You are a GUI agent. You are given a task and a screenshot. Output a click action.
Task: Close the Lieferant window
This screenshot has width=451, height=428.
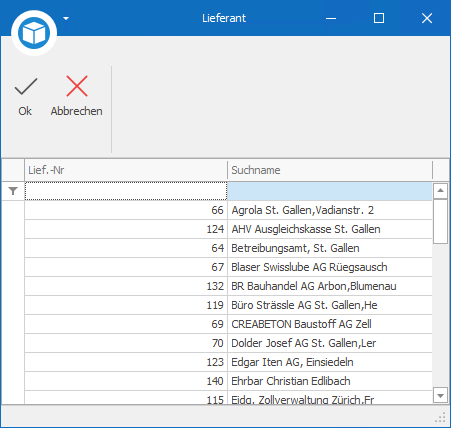[427, 18]
